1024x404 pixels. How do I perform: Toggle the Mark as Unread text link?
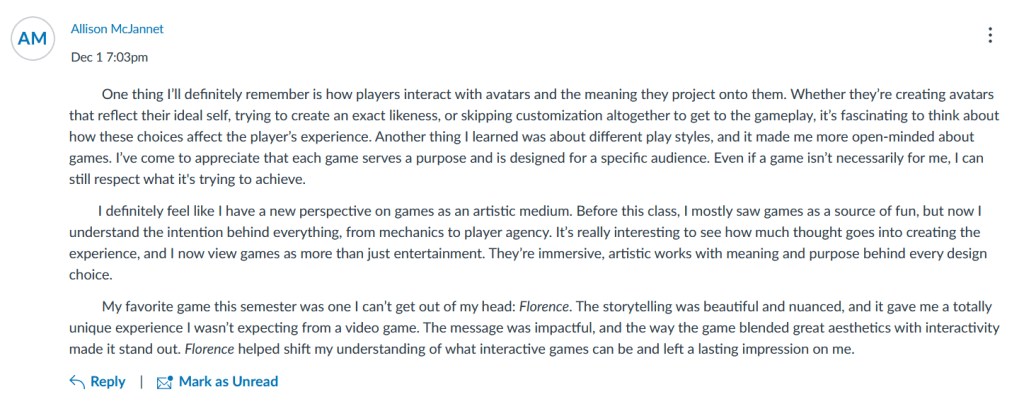point(228,382)
